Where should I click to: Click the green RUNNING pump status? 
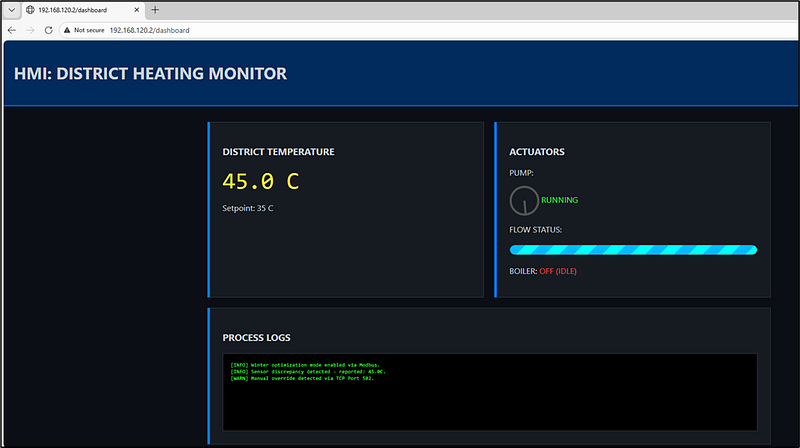[x=560, y=200]
